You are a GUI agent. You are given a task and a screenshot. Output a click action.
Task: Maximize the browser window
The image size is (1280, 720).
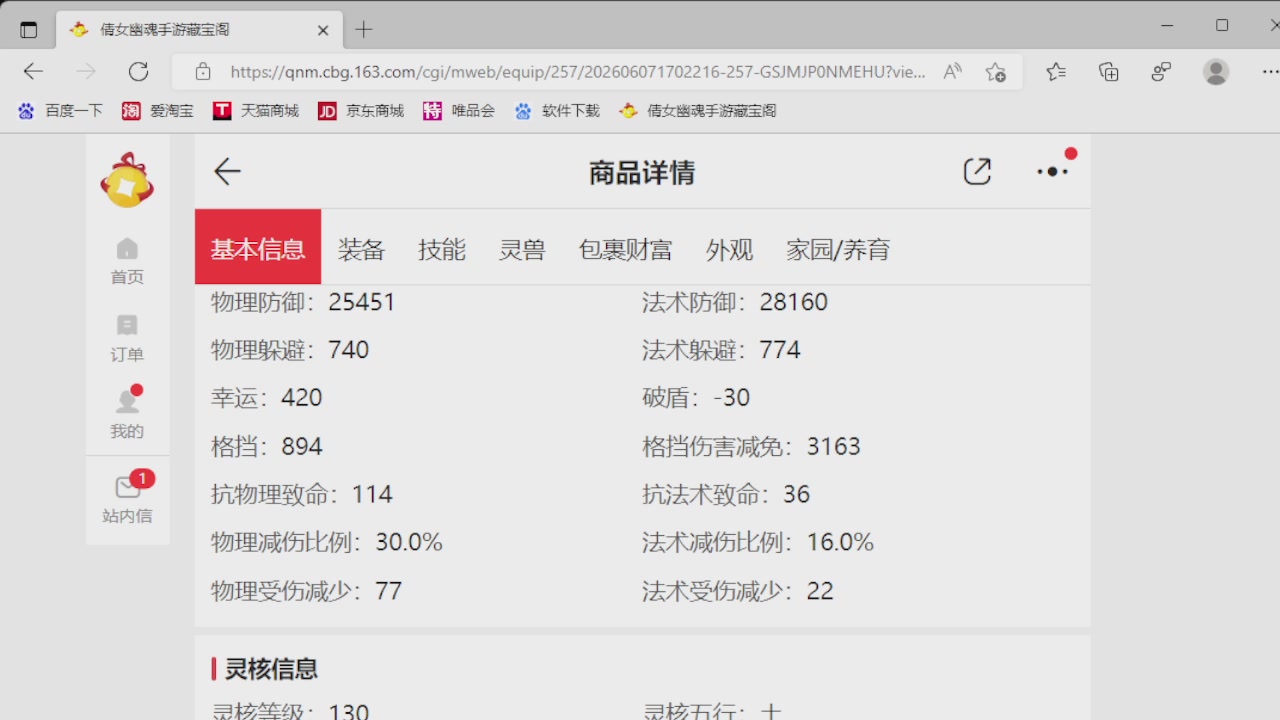tap(1222, 26)
